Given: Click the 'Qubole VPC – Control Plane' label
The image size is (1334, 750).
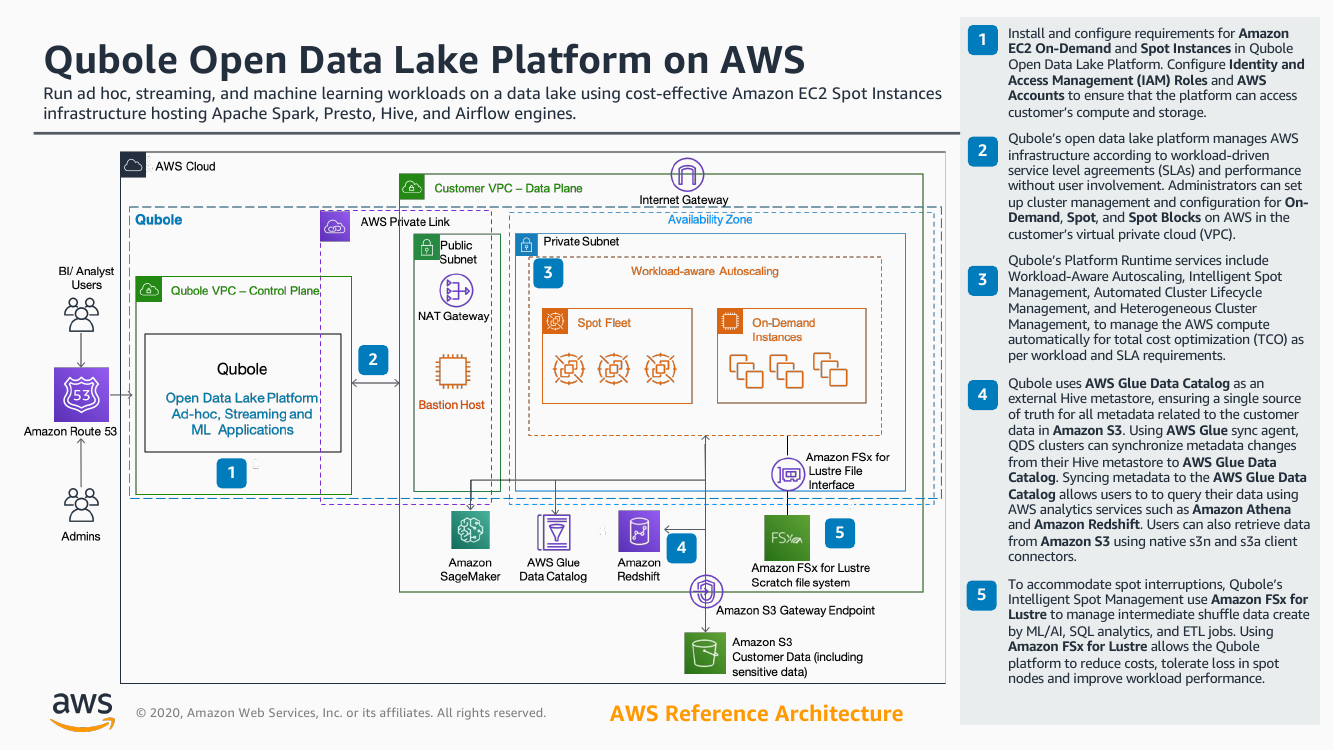Looking at the screenshot, I should tap(245, 291).
